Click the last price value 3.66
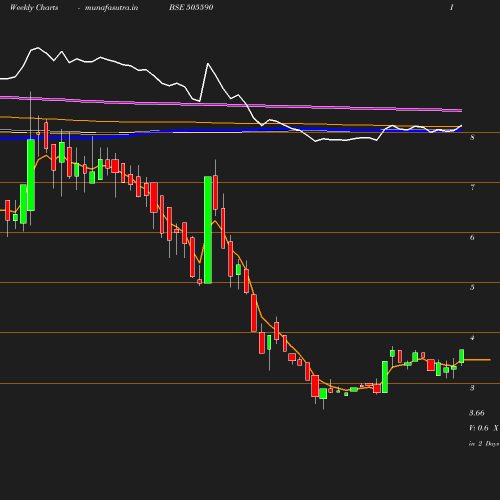This screenshot has width=500, height=500. 477,413
